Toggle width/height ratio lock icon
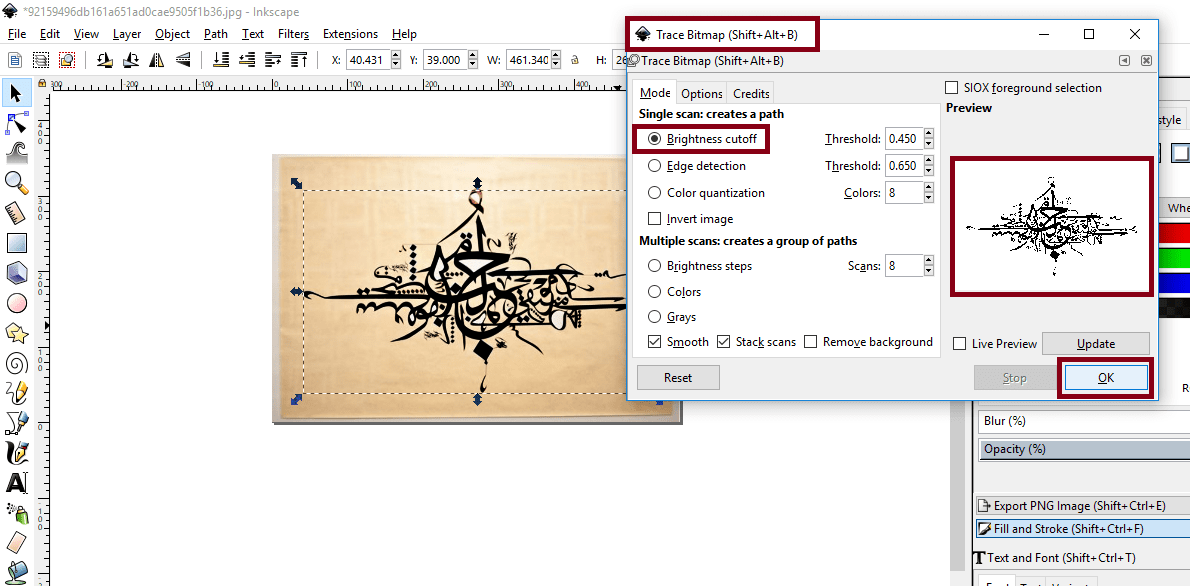This screenshot has height=586, width=1190. (x=575, y=59)
